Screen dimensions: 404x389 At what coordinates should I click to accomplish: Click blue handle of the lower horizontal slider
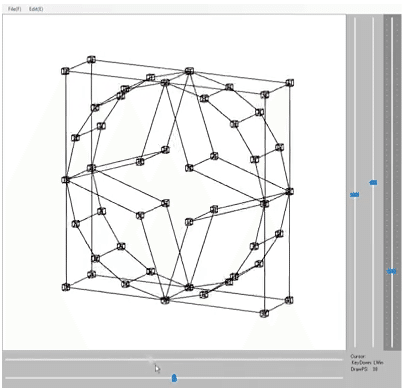174,378
